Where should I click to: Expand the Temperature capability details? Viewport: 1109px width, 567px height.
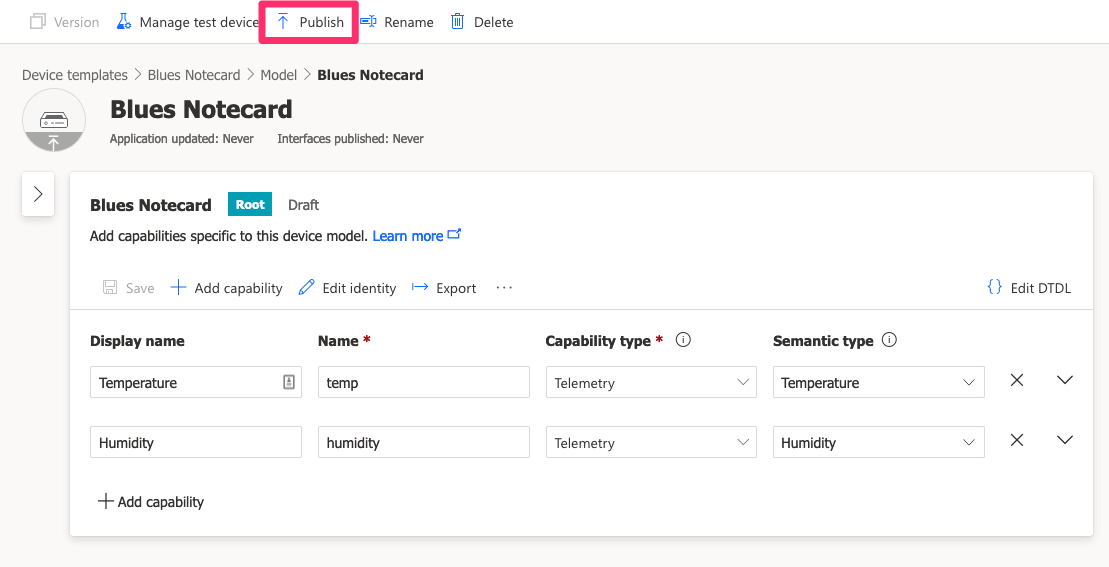coord(1064,380)
